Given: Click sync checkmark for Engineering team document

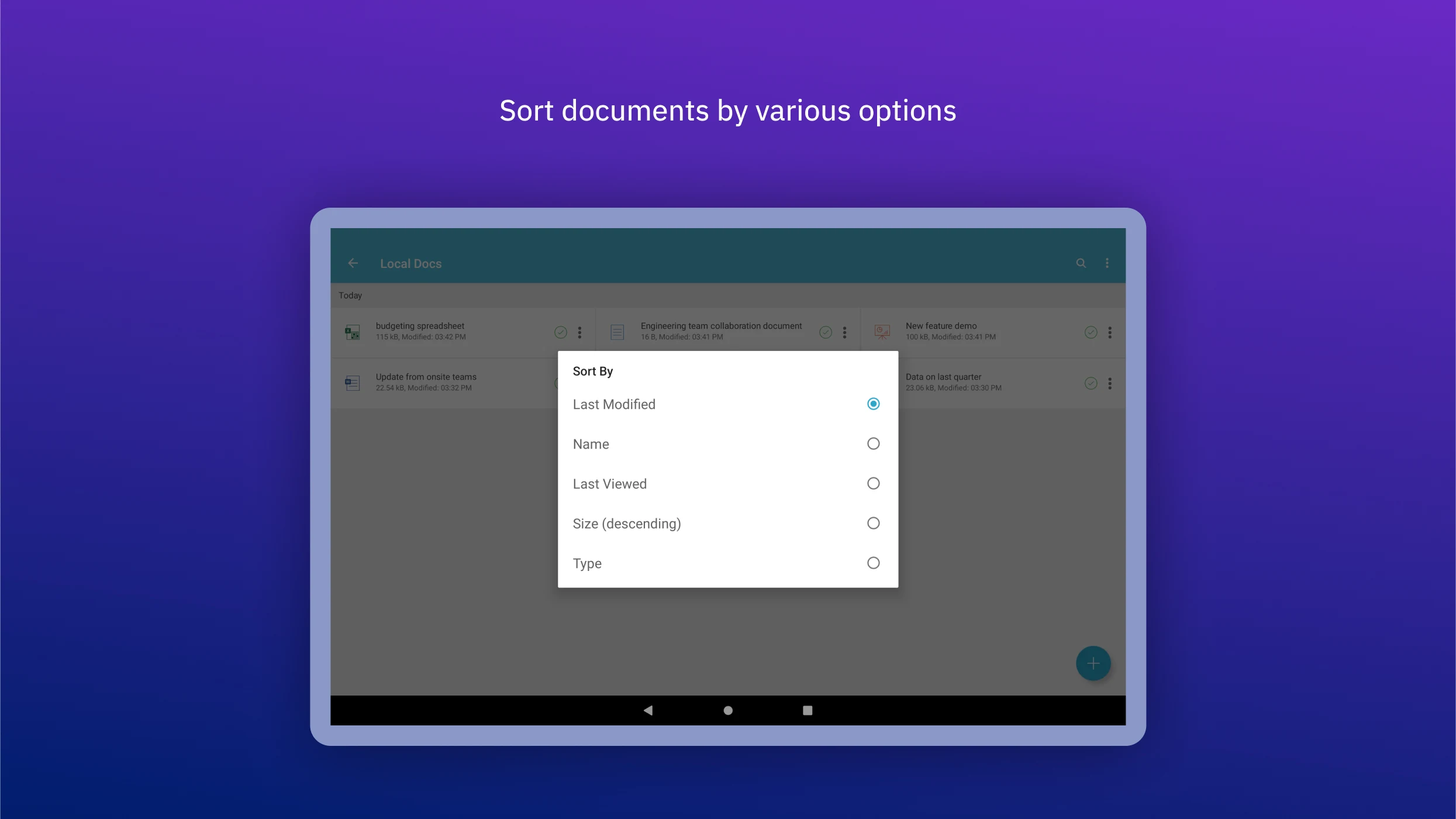Looking at the screenshot, I should pos(826,332).
